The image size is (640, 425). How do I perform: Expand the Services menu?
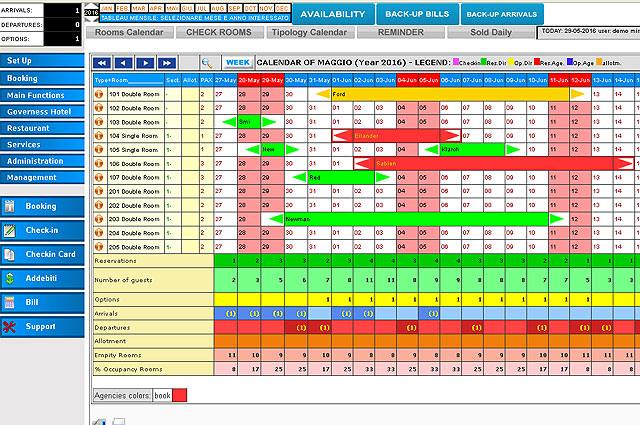click(x=42, y=144)
